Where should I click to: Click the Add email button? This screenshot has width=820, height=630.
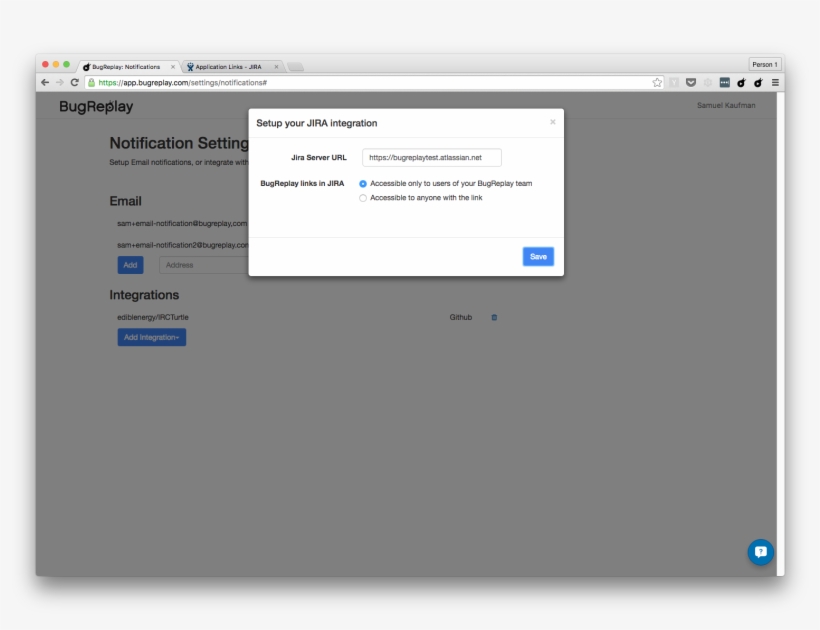130,265
